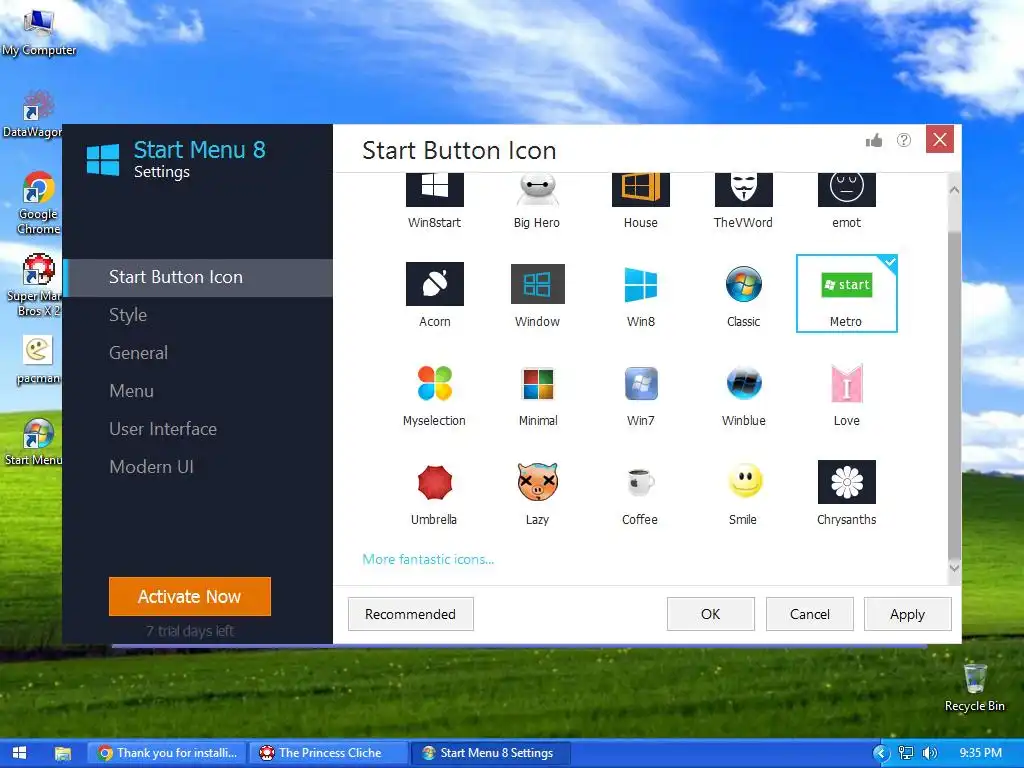Select the Recycle Bin desktop icon

click(x=974, y=688)
